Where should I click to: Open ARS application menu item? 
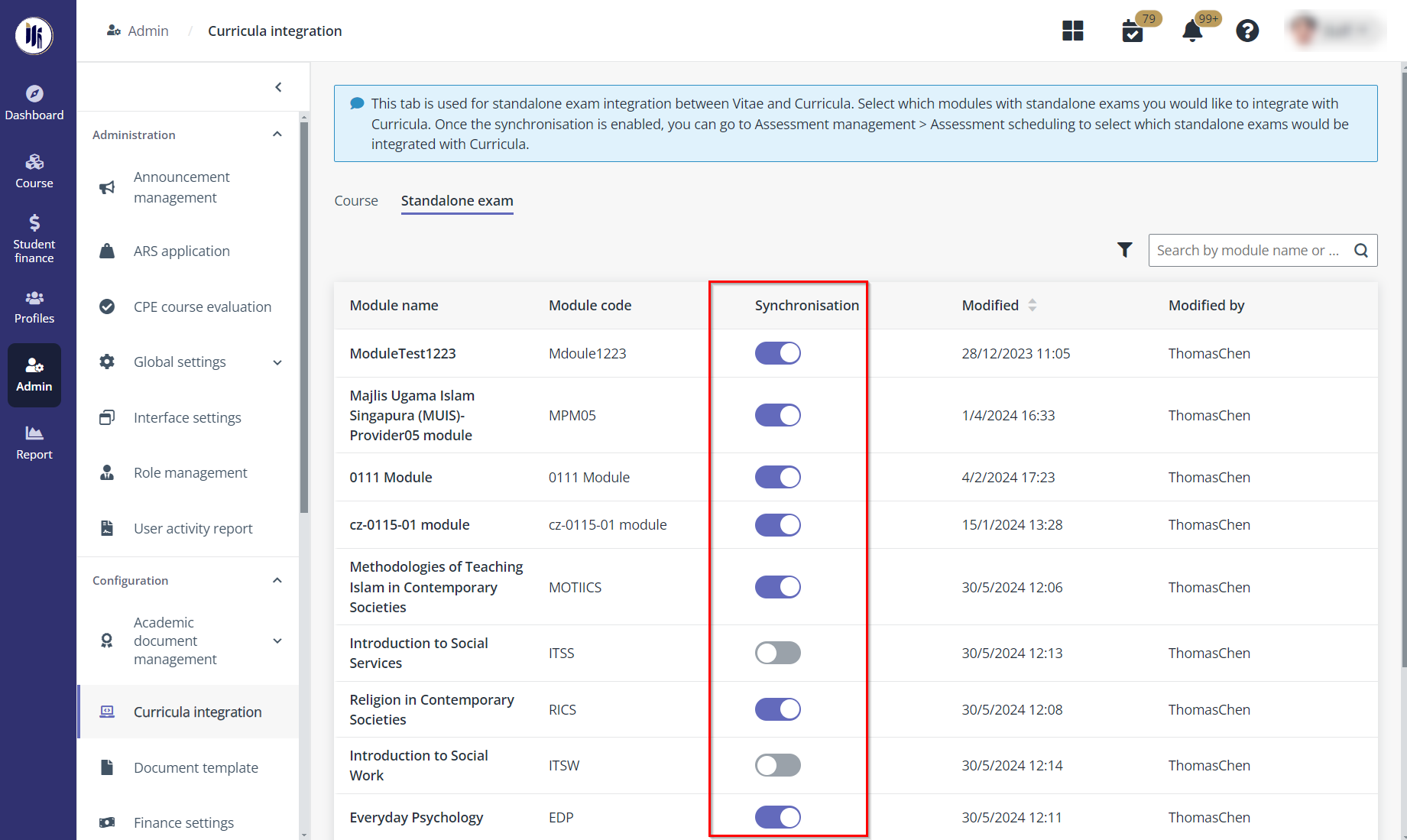(x=188, y=251)
